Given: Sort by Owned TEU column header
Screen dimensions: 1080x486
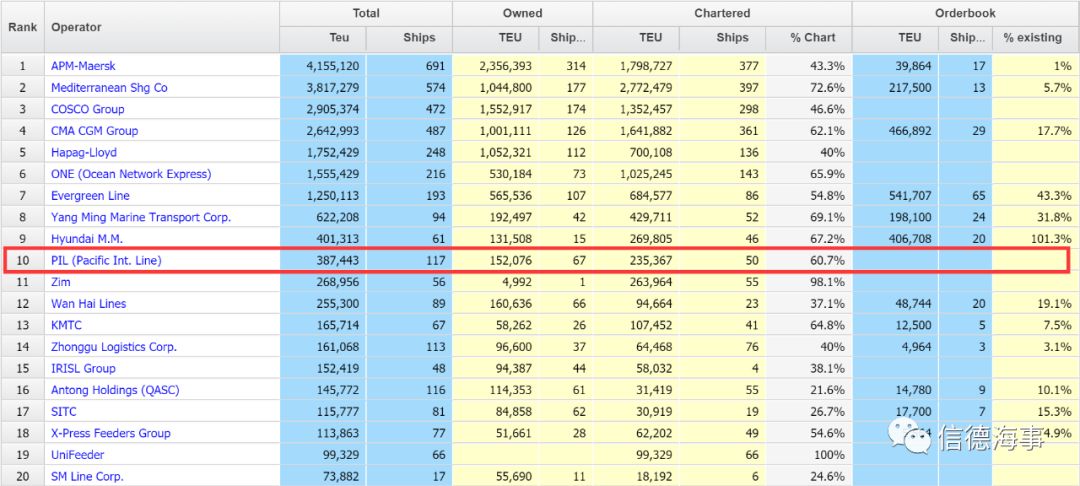Looking at the screenshot, I should coord(497,38).
